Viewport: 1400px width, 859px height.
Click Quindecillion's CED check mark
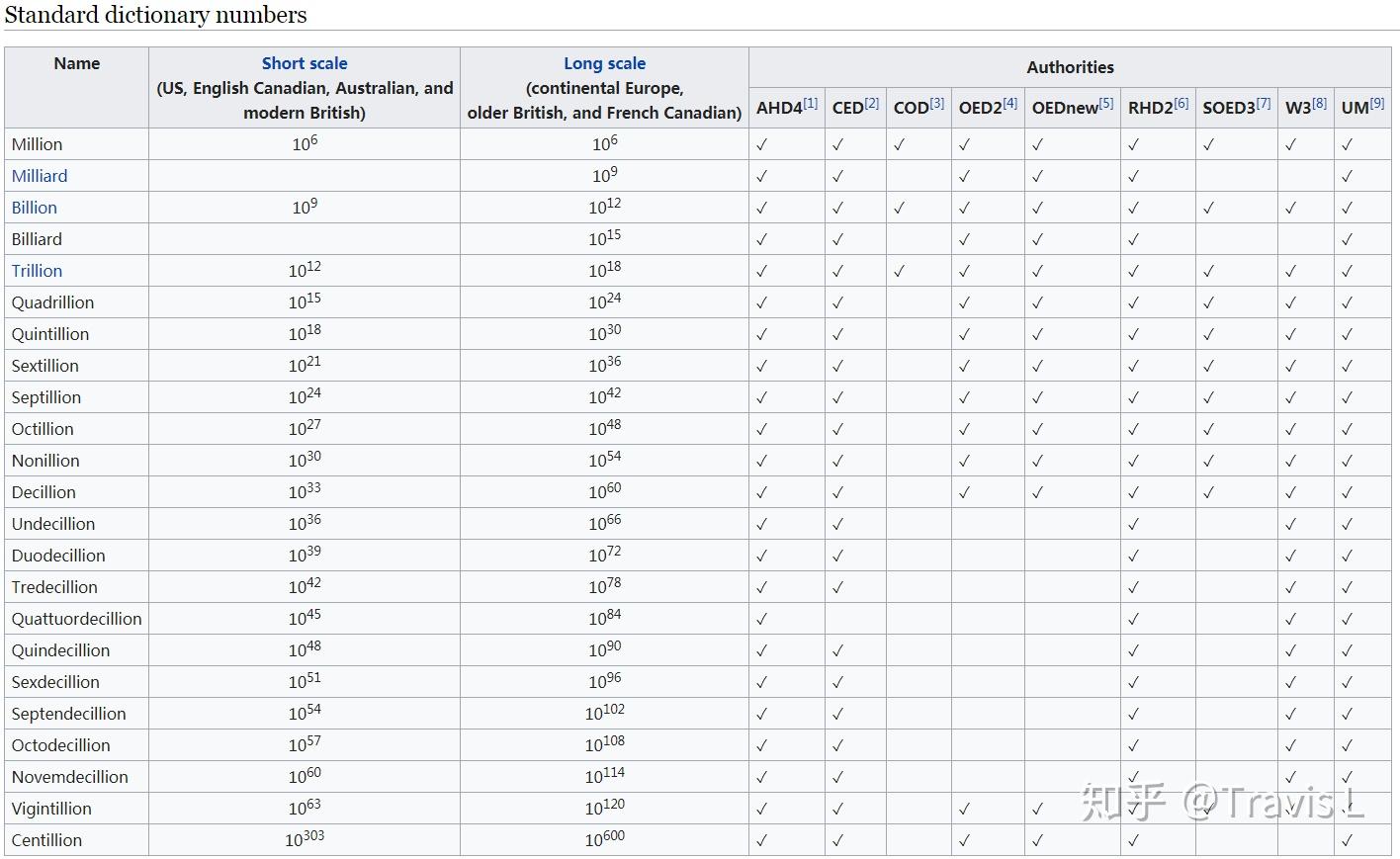pos(837,650)
